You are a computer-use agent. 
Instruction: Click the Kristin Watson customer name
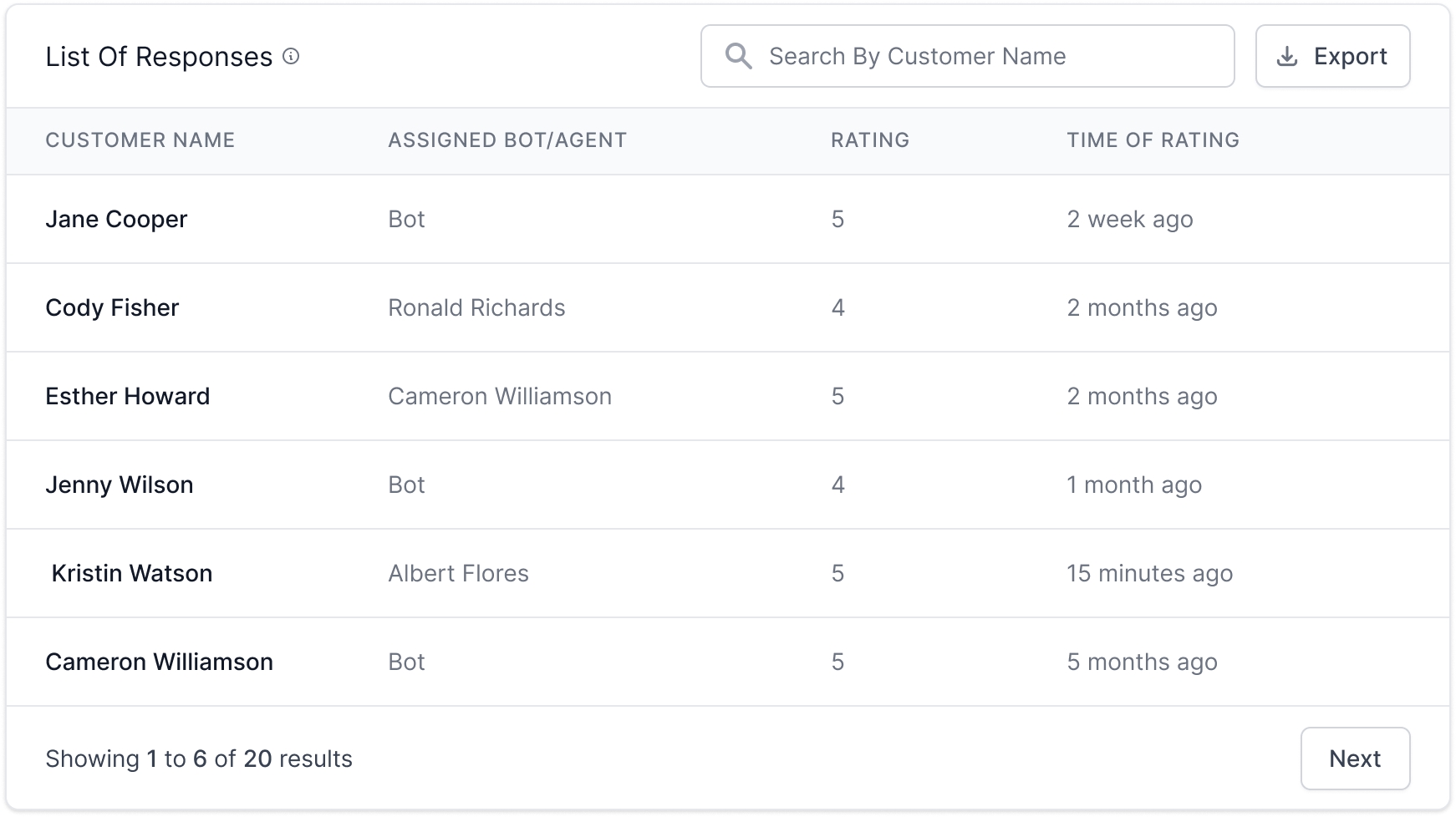tap(132, 573)
